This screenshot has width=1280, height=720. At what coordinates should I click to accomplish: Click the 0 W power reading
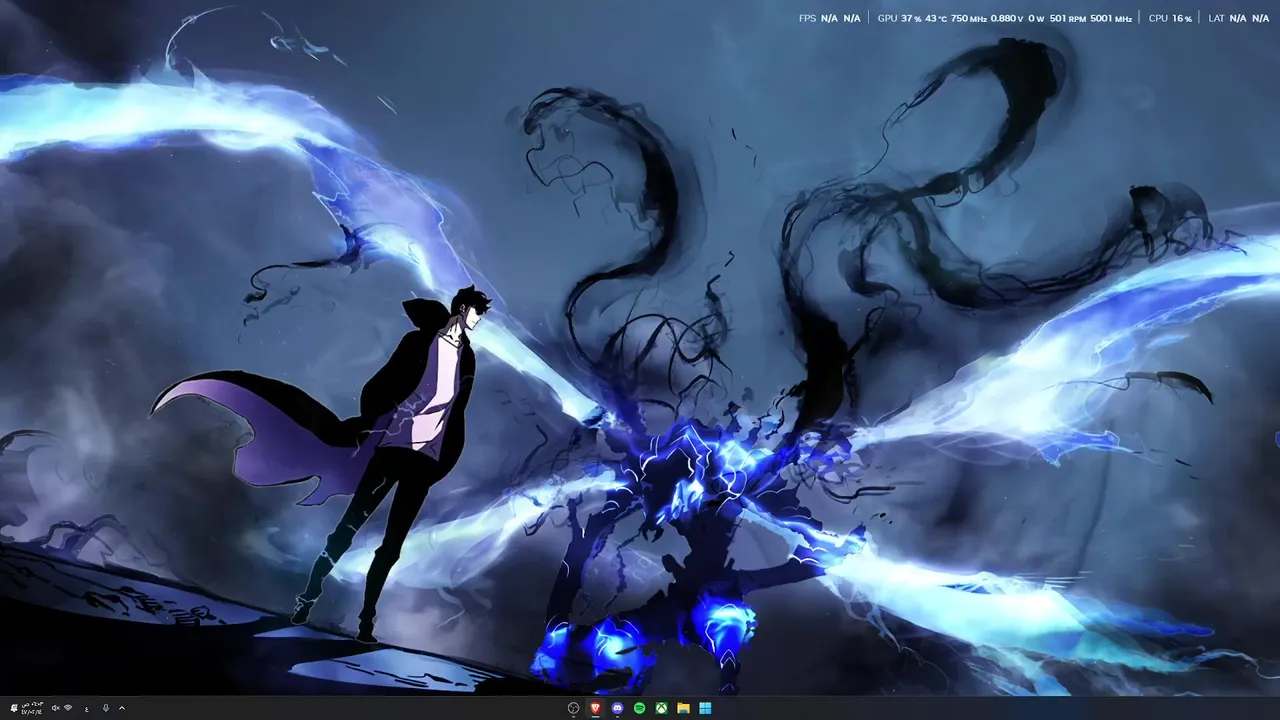(x=1037, y=18)
